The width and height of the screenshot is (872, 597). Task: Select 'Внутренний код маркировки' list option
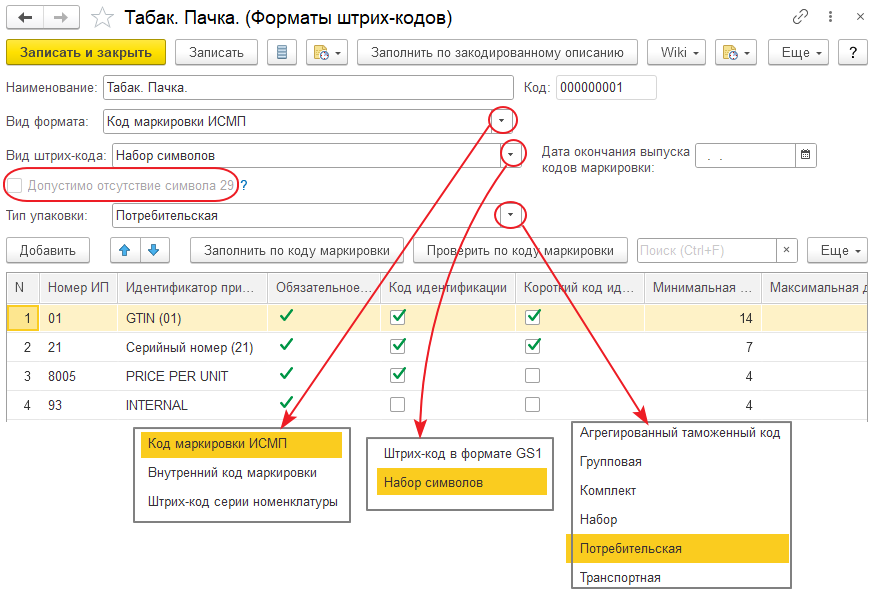click(x=232, y=472)
